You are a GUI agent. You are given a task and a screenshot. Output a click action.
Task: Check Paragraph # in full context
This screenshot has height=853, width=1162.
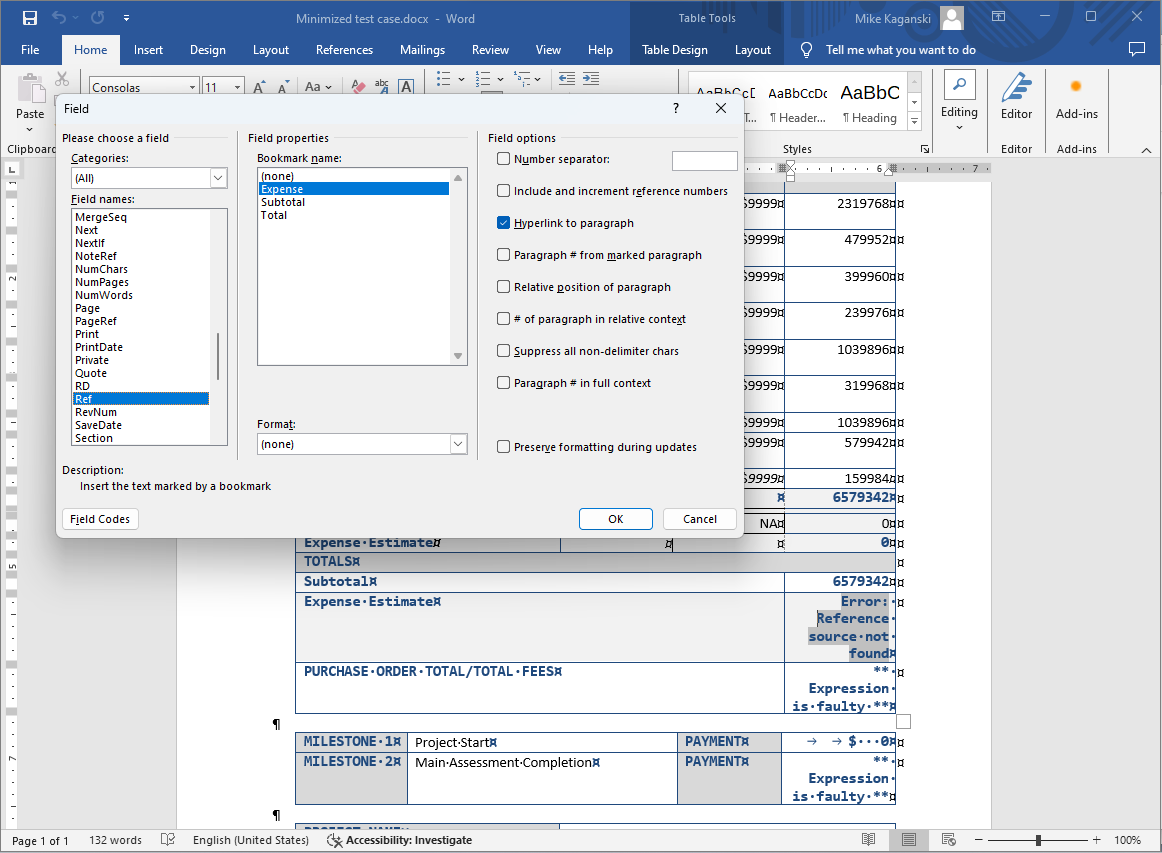point(503,382)
